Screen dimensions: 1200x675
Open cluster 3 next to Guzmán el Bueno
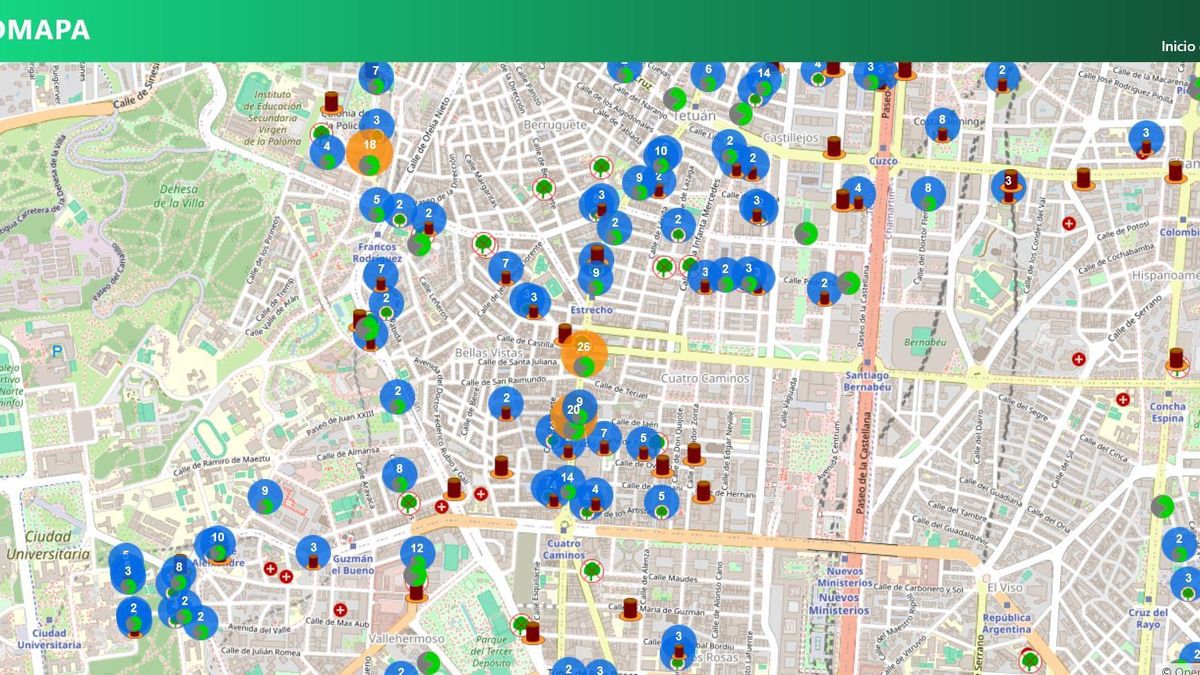tap(313, 553)
